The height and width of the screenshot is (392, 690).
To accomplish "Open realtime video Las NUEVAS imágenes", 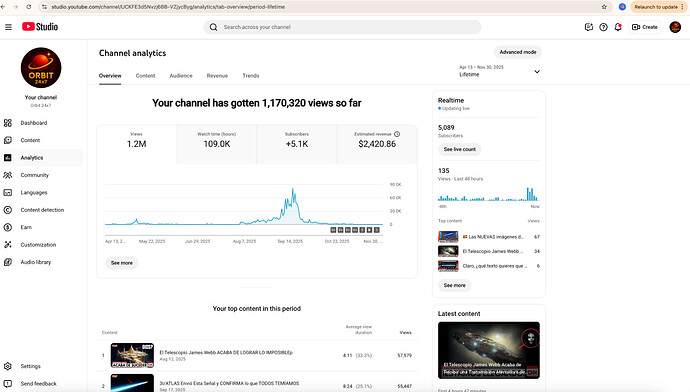I will pyautogui.click(x=488, y=237).
